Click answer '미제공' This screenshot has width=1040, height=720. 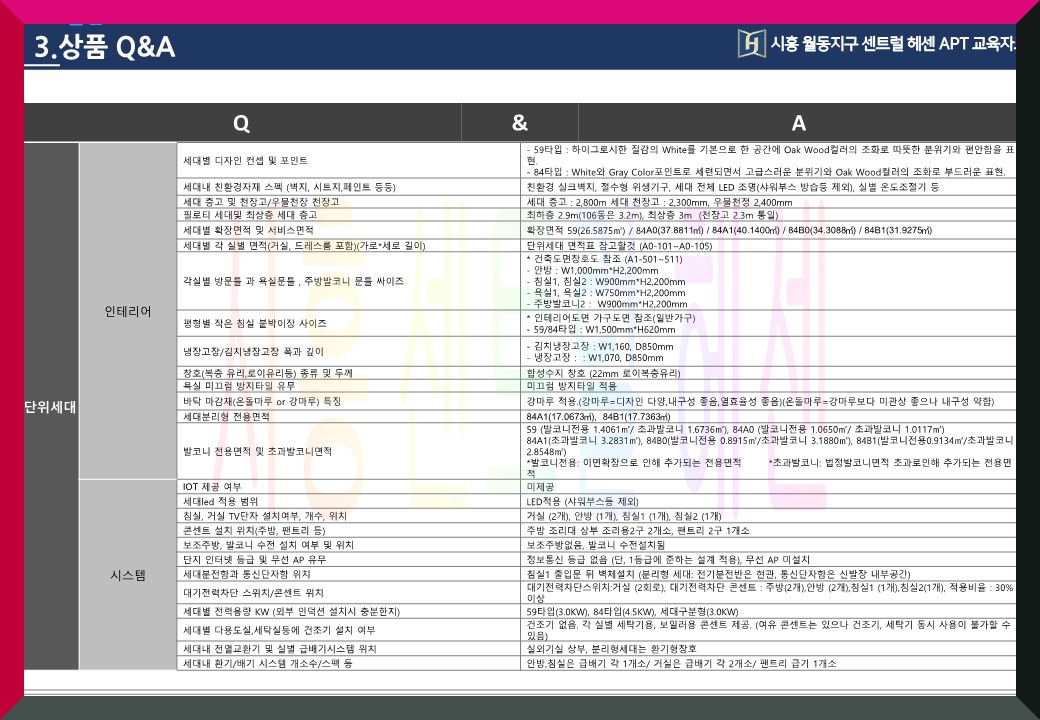click(x=540, y=487)
